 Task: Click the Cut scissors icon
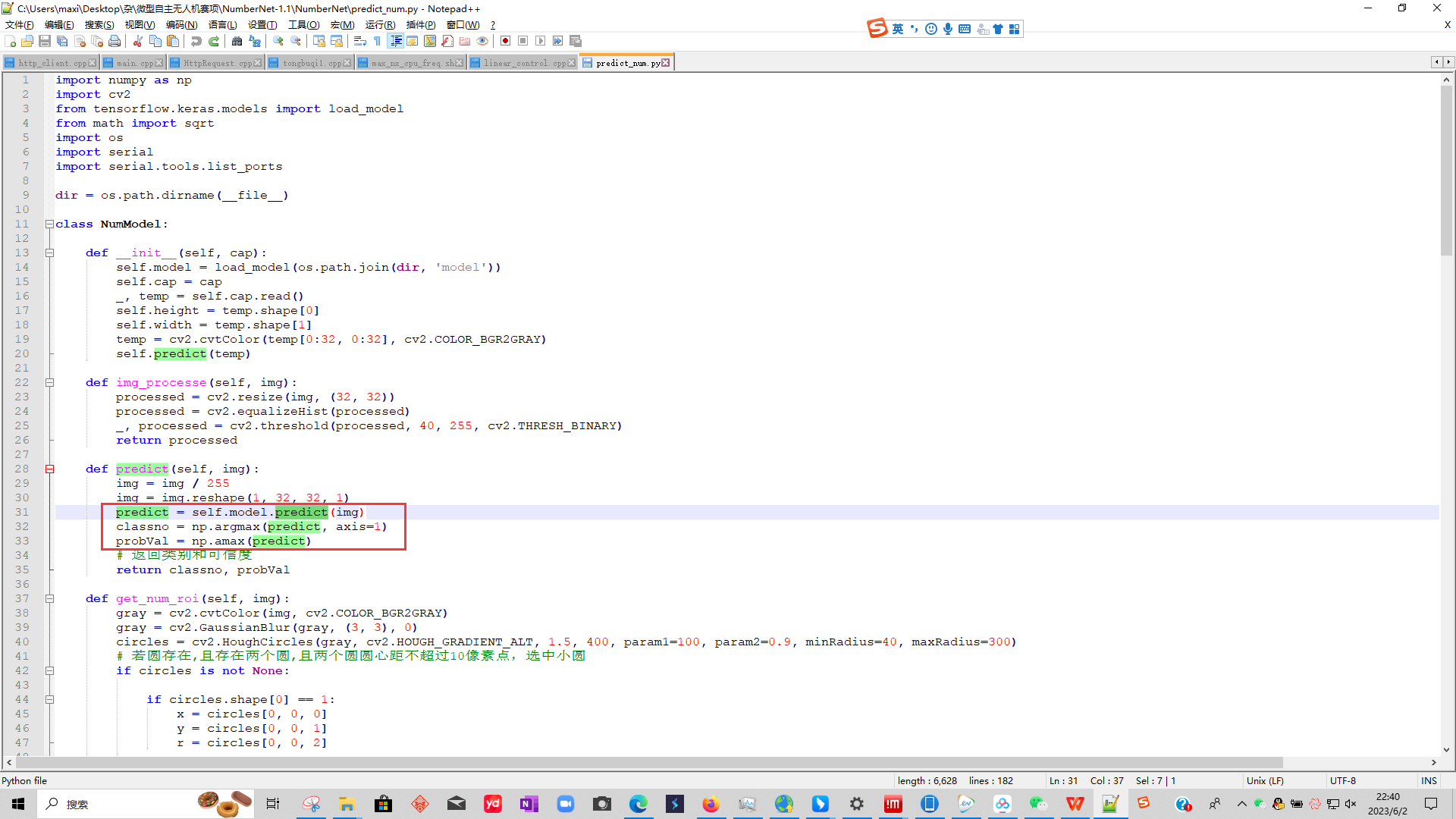click(x=138, y=41)
